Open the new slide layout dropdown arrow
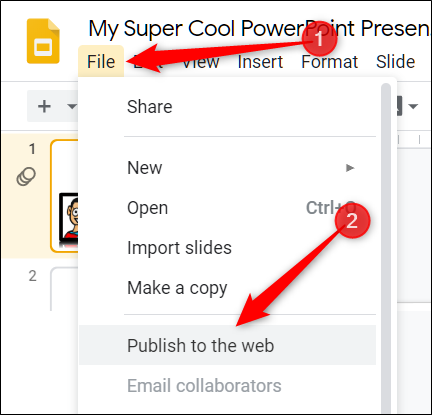Screen dimensions: 432x415 point(71,107)
